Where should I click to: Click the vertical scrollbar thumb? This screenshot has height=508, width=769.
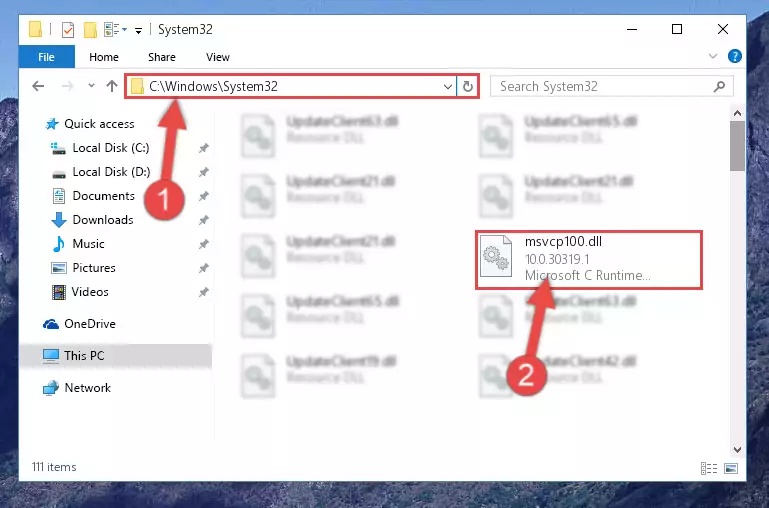pyautogui.click(x=737, y=146)
